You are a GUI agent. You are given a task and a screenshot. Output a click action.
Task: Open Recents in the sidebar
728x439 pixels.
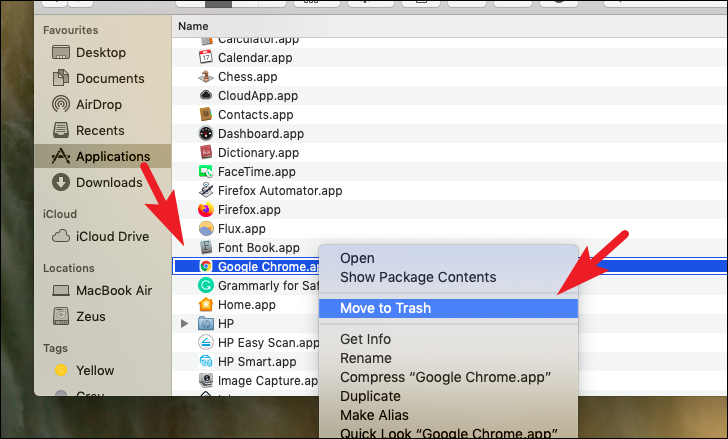pos(88,130)
